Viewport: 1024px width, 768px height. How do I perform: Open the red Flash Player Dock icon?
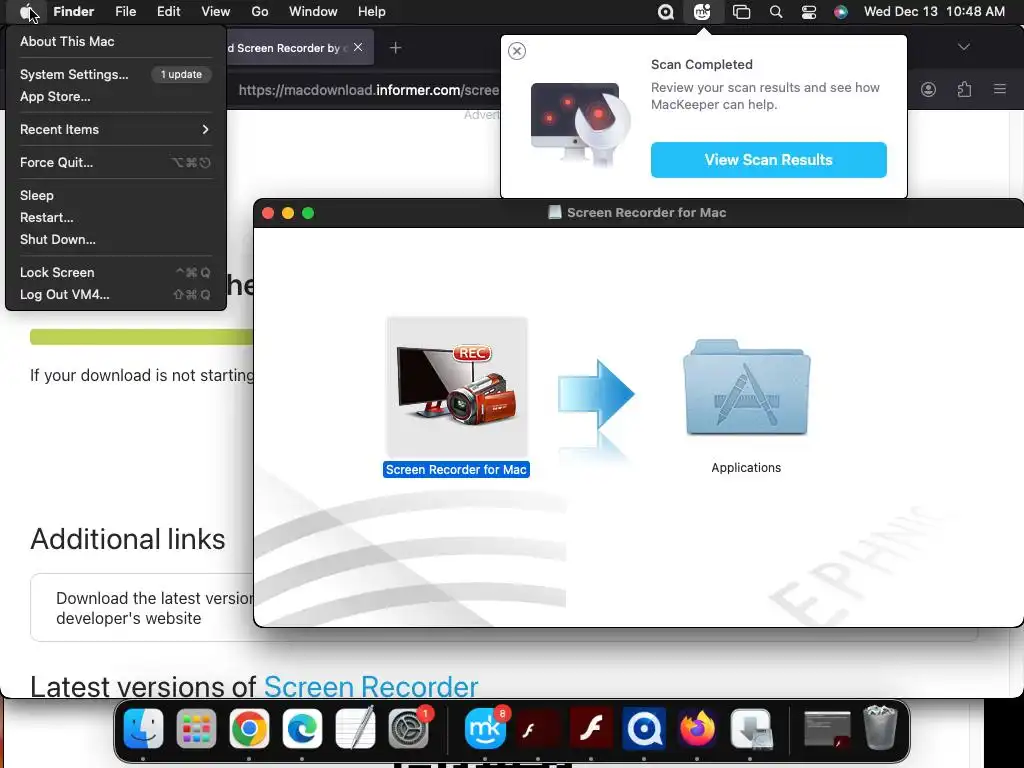591,728
